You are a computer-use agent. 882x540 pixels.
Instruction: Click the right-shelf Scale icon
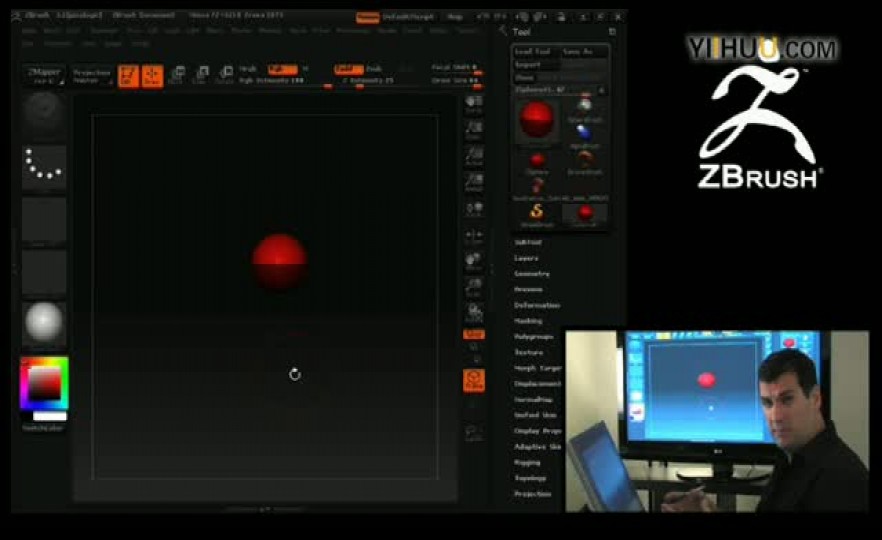click(x=474, y=287)
